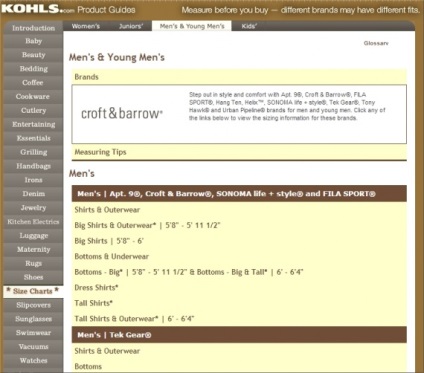424x373 pixels.
Task: Open Big Shirts 5'8" - 6' size chart
Action: 109,241
